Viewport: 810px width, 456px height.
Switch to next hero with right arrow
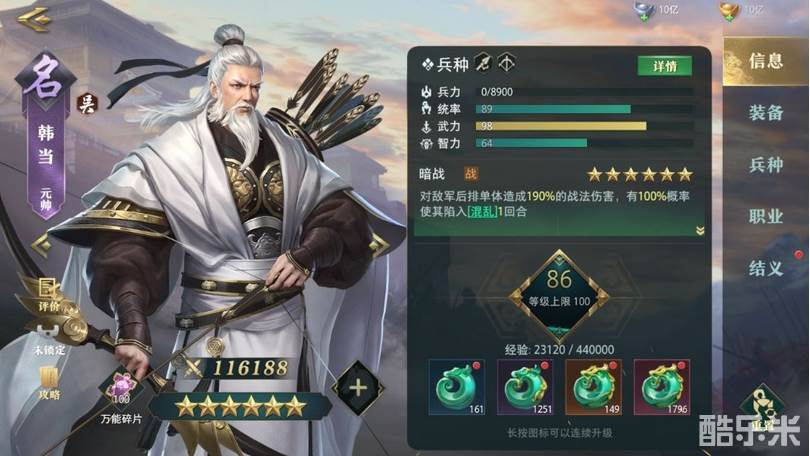tap(379, 245)
